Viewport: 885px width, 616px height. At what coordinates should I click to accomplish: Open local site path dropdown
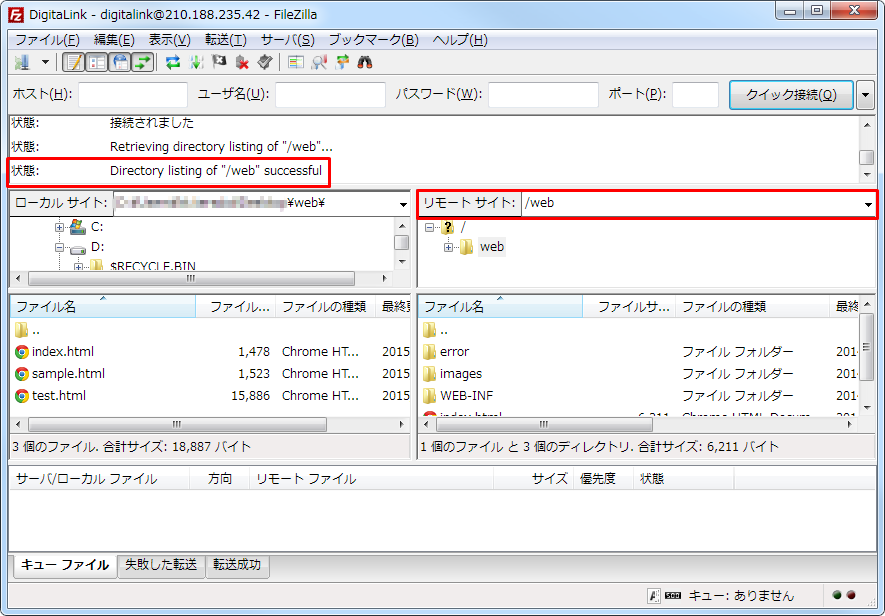point(403,204)
